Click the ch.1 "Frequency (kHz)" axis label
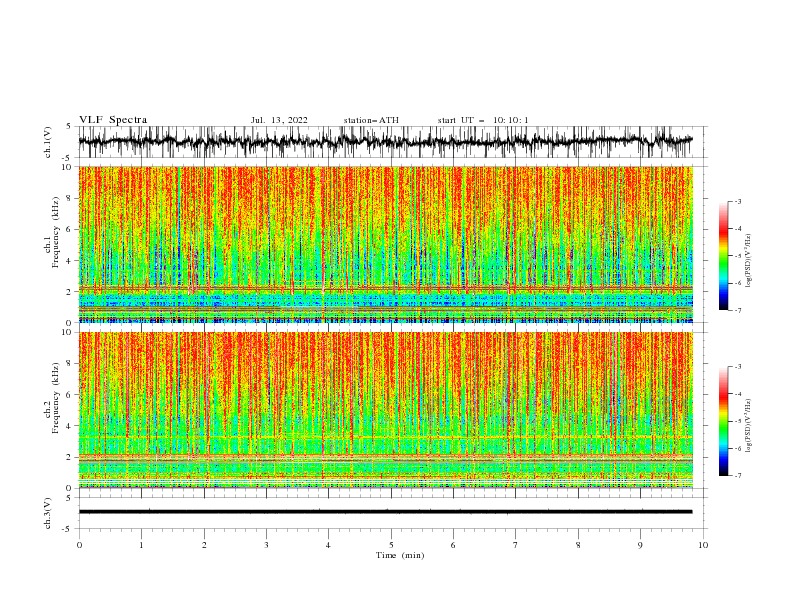Image resolution: width=792 pixels, height=612 pixels. click(x=56, y=231)
